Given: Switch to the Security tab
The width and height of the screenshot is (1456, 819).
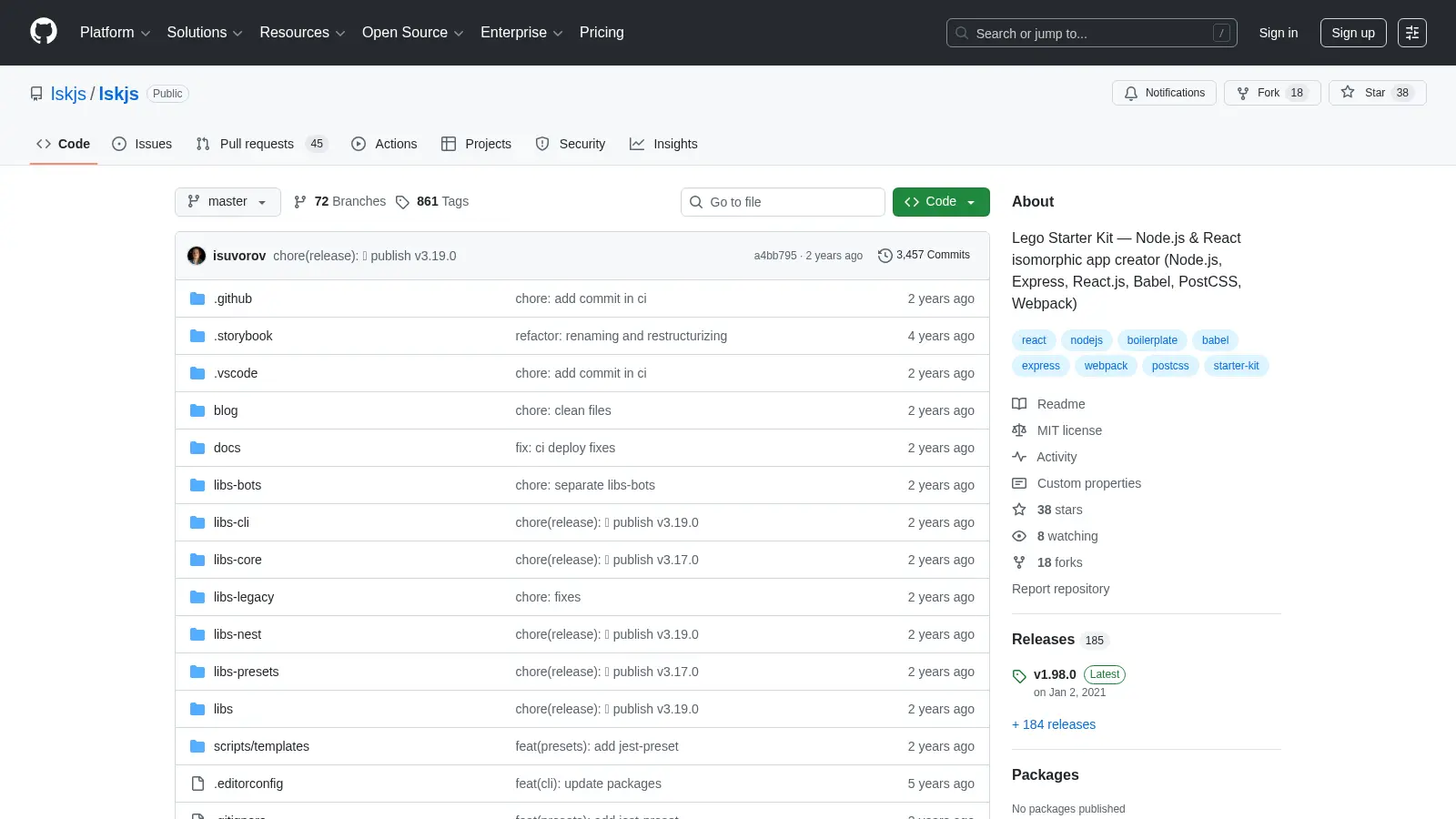Looking at the screenshot, I should coord(571,144).
